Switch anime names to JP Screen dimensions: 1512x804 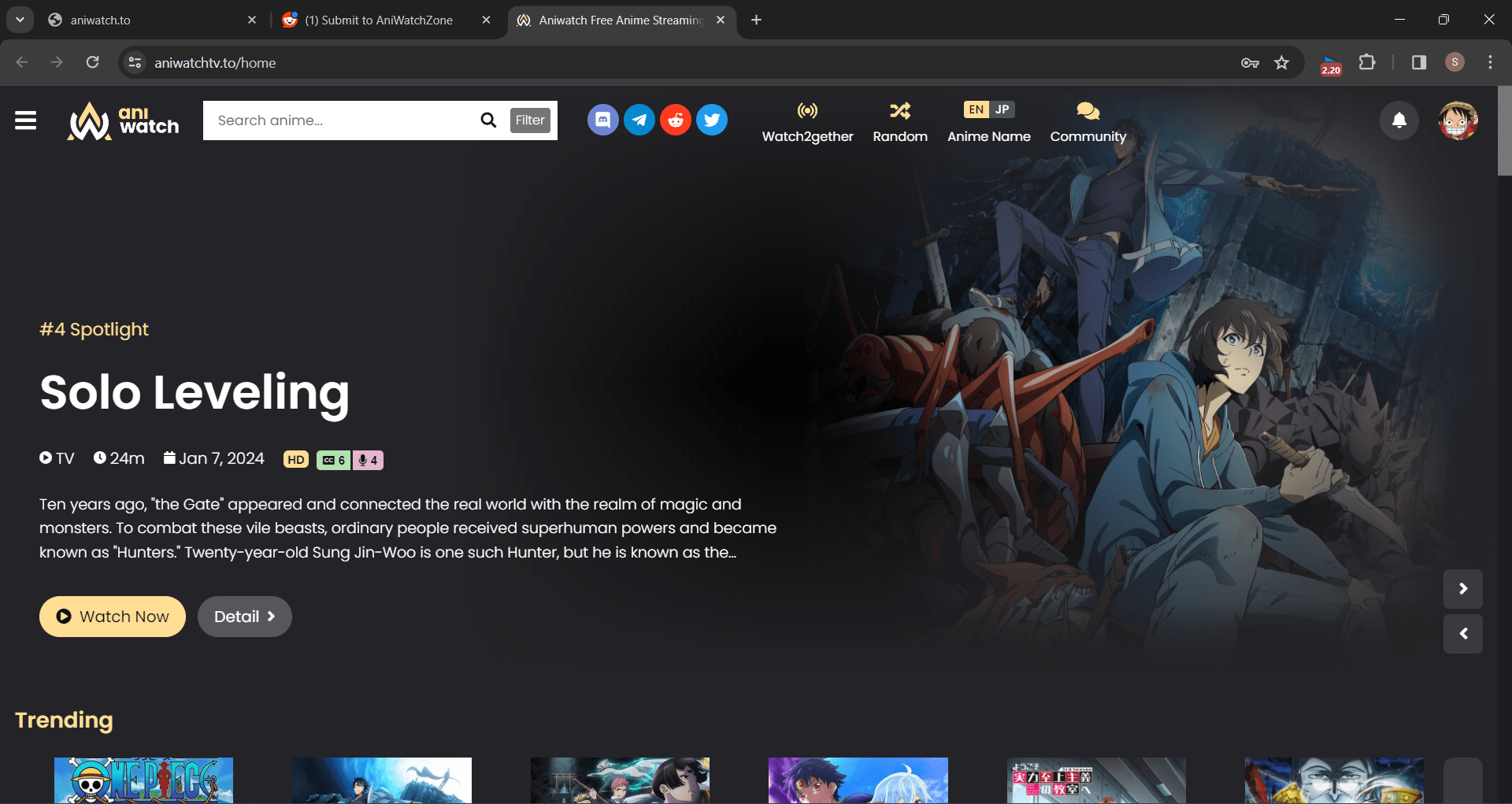click(1002, 109)
